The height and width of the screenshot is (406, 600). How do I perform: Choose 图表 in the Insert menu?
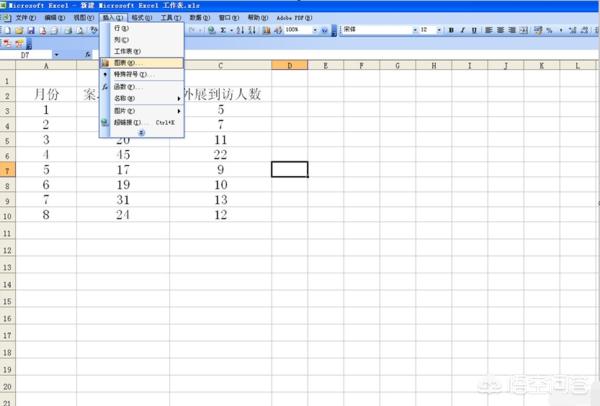click(142, 63)
